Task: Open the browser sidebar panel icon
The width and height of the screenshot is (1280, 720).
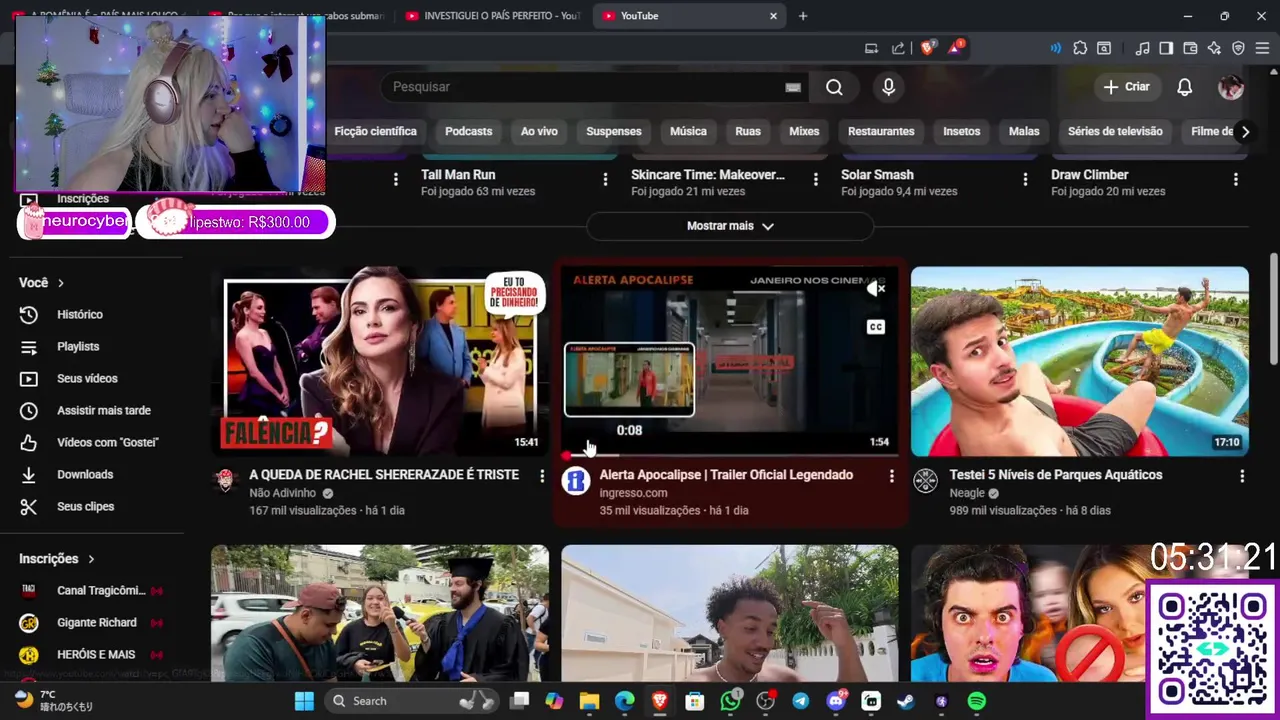Action: [x=1166, y=48]
